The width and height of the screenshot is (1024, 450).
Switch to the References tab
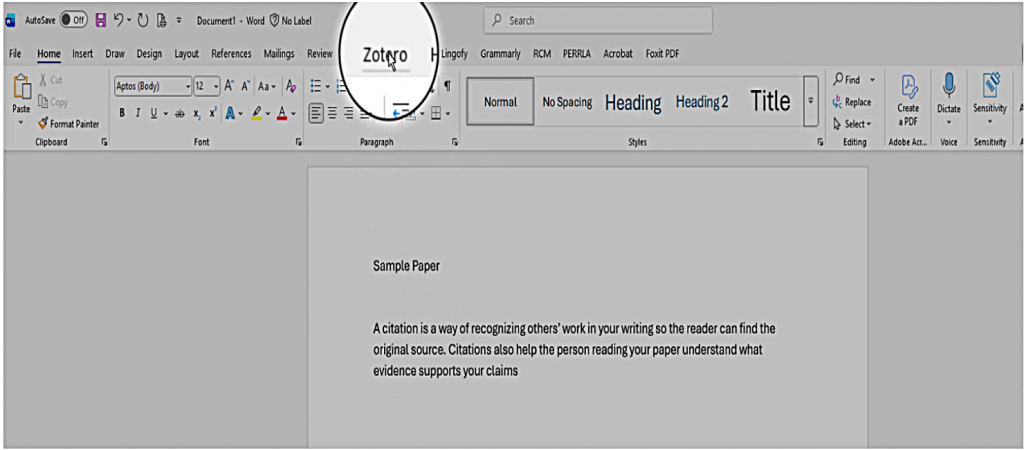pyautogui.click(x=231, y=54)
